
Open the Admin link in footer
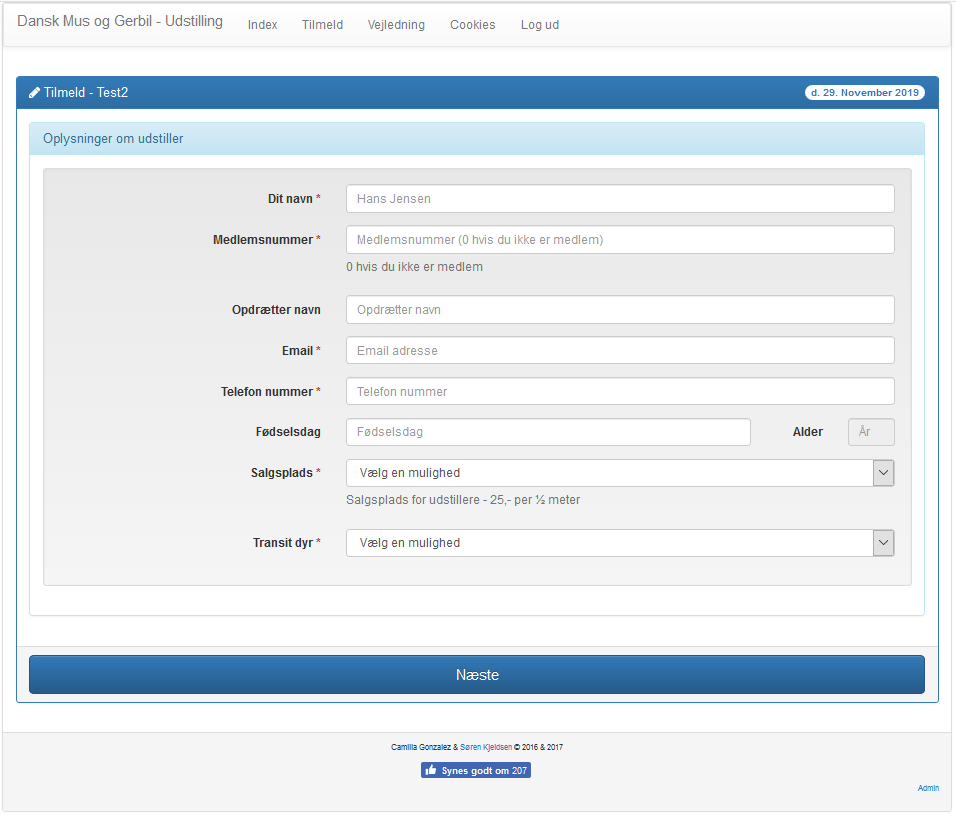[928, 788]
